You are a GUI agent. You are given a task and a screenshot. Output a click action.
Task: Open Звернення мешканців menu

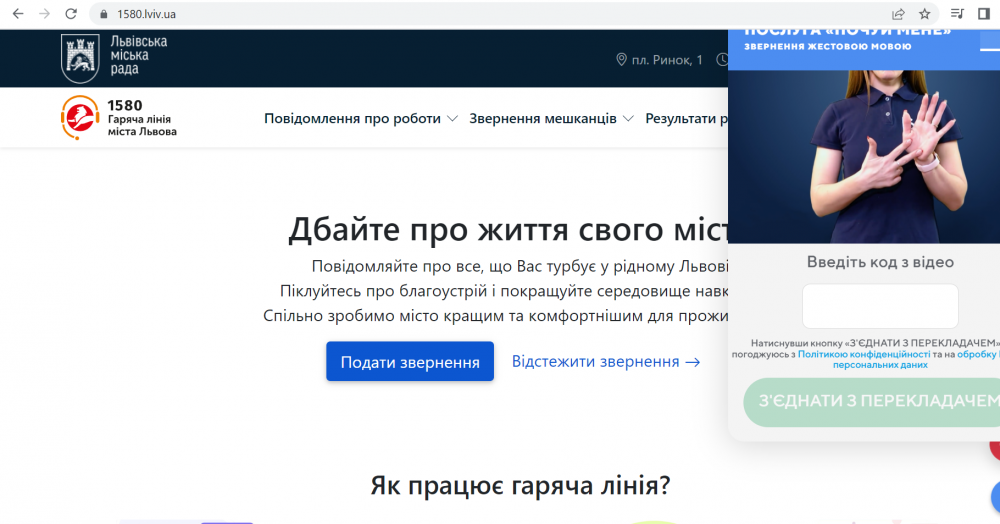(543, 119)
